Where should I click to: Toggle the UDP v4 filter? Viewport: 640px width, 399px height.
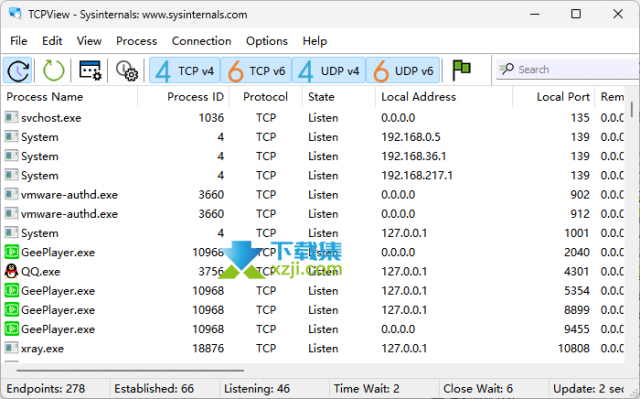pos(329,71)
